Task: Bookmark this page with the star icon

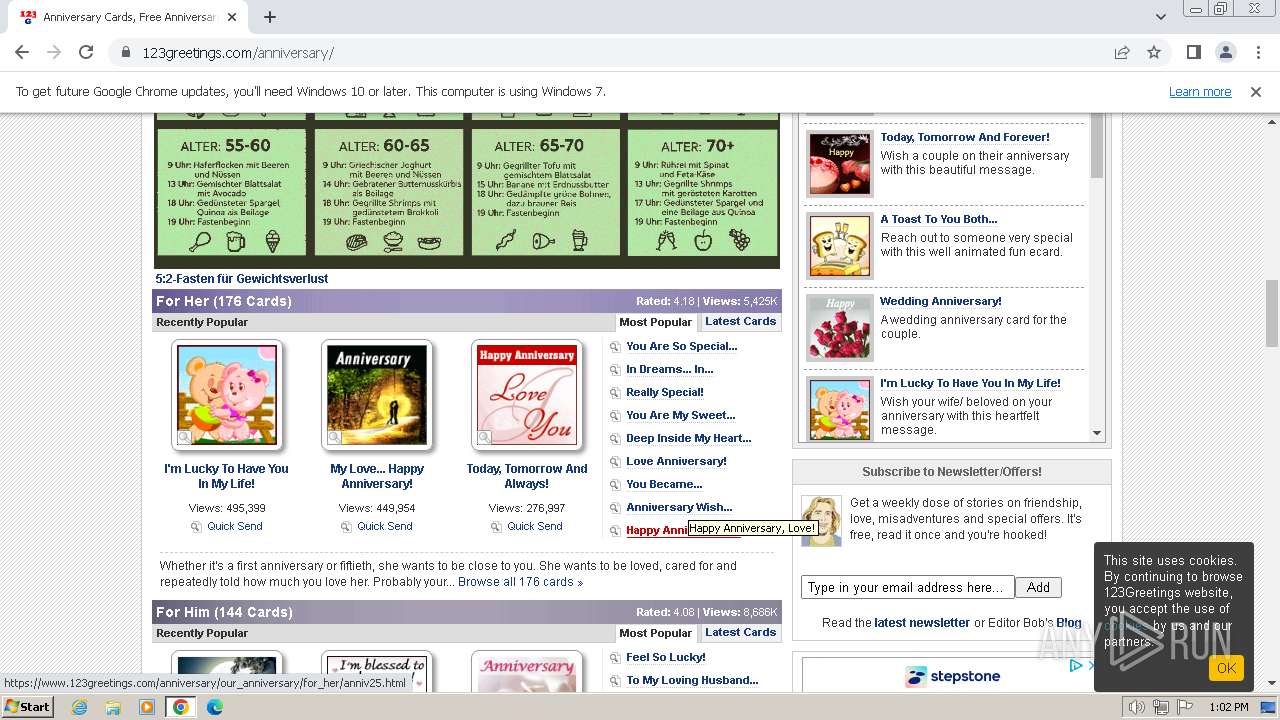Action: (1154, 52)
